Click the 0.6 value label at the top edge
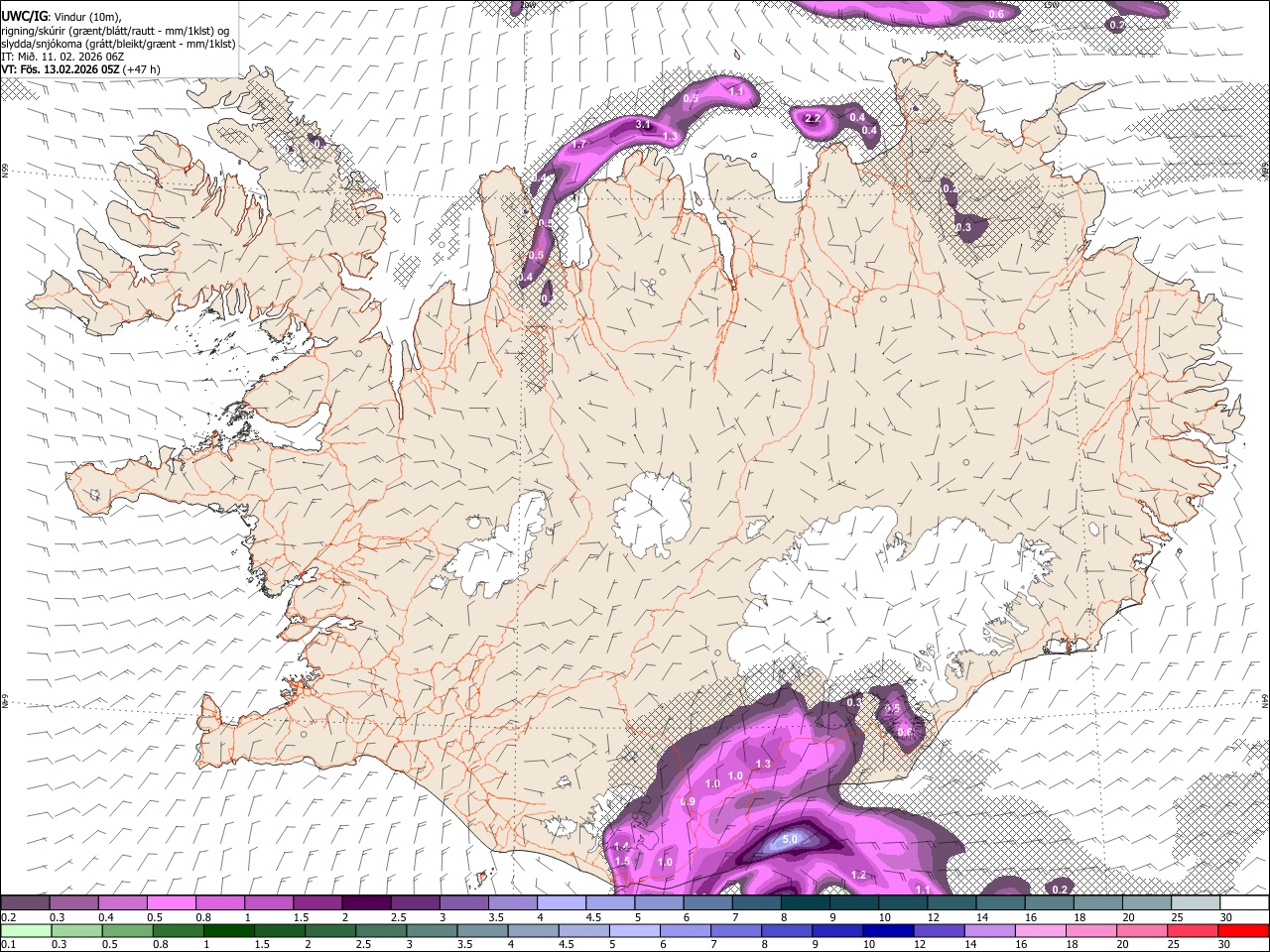 click(x=997, y=14)
